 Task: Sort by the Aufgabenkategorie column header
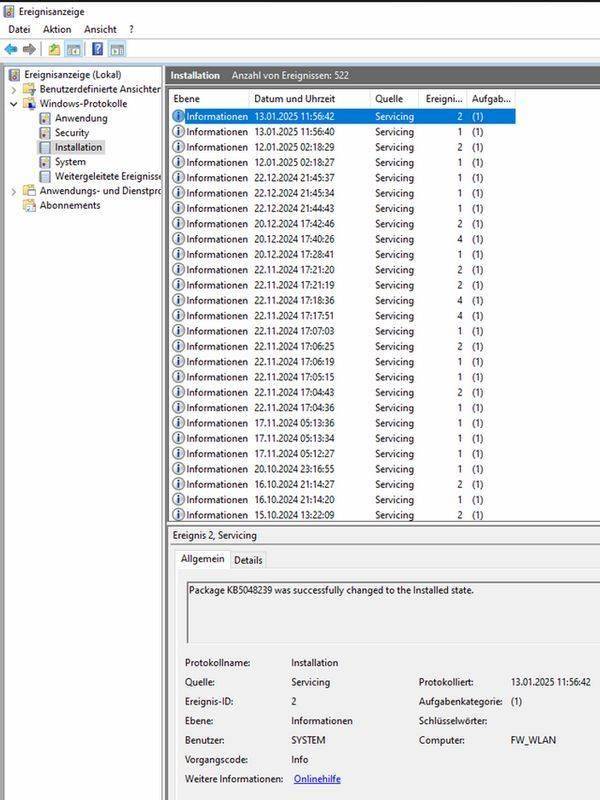491,98
